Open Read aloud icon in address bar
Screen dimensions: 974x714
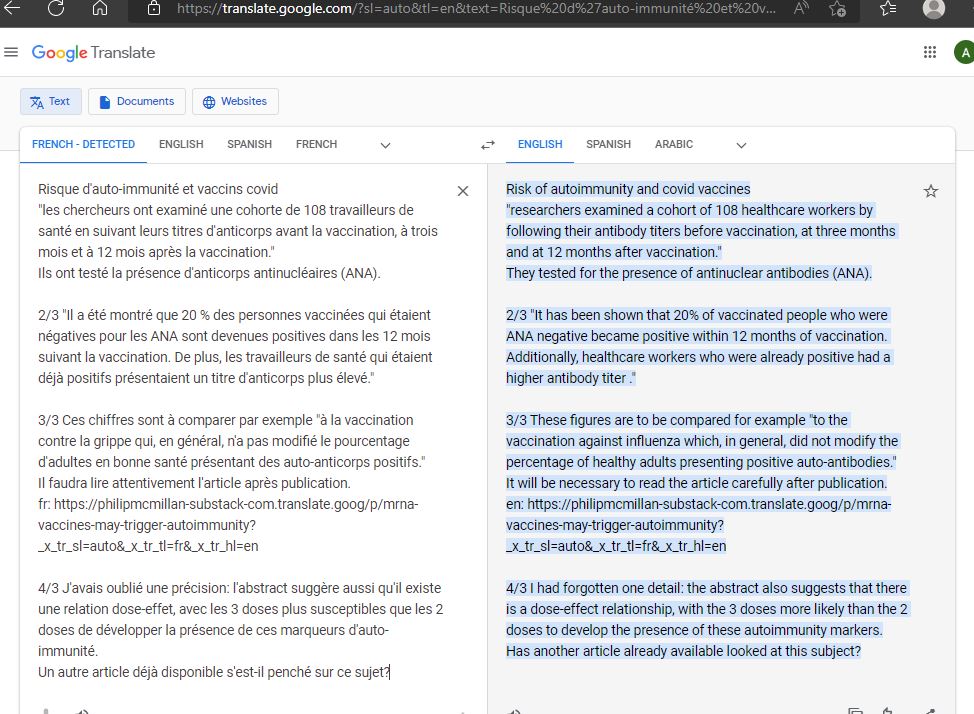click(802, 9)
